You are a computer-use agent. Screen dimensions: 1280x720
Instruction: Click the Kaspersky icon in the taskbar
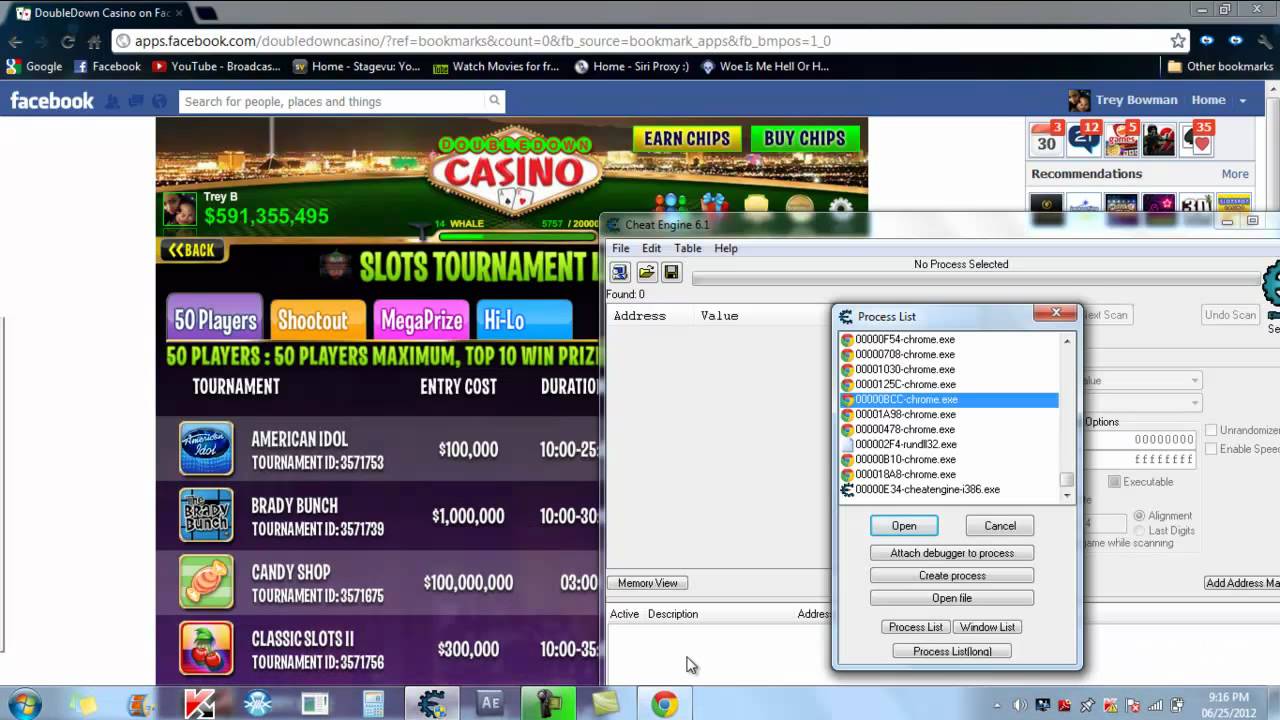click(x=199, y=704)
